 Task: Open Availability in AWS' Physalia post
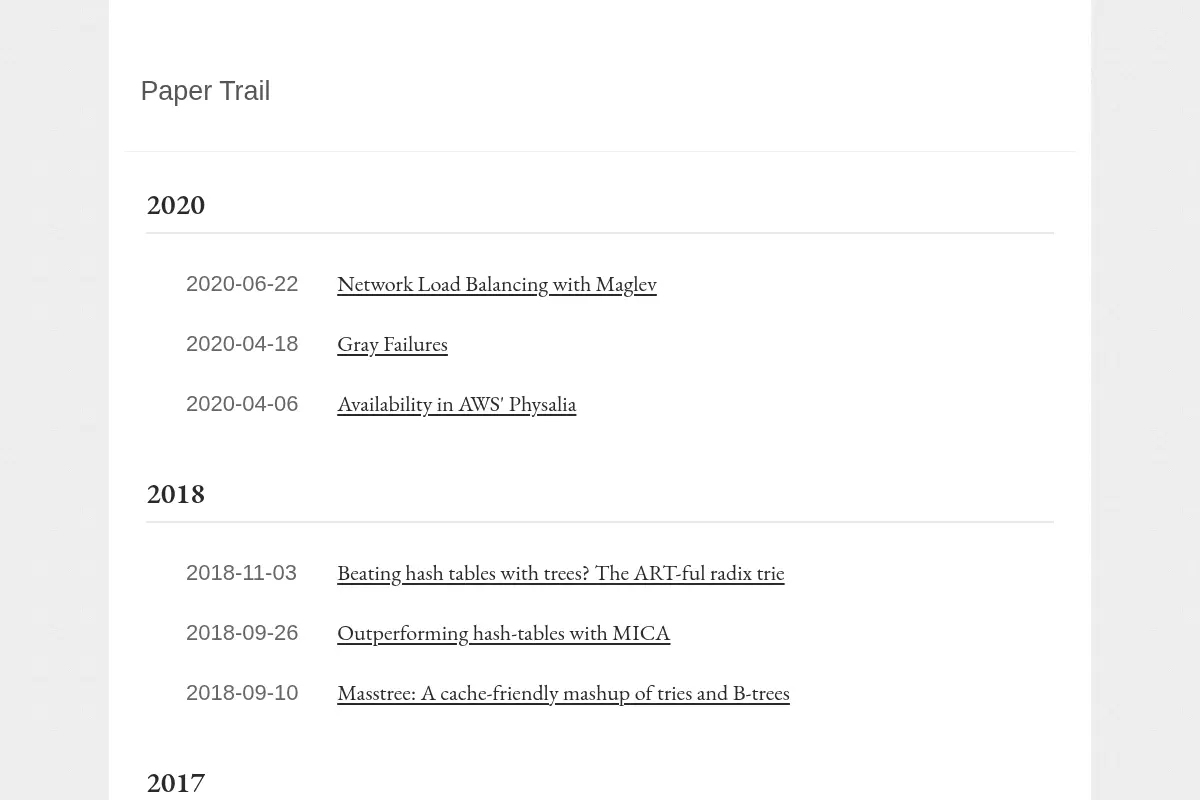(456, 404)
